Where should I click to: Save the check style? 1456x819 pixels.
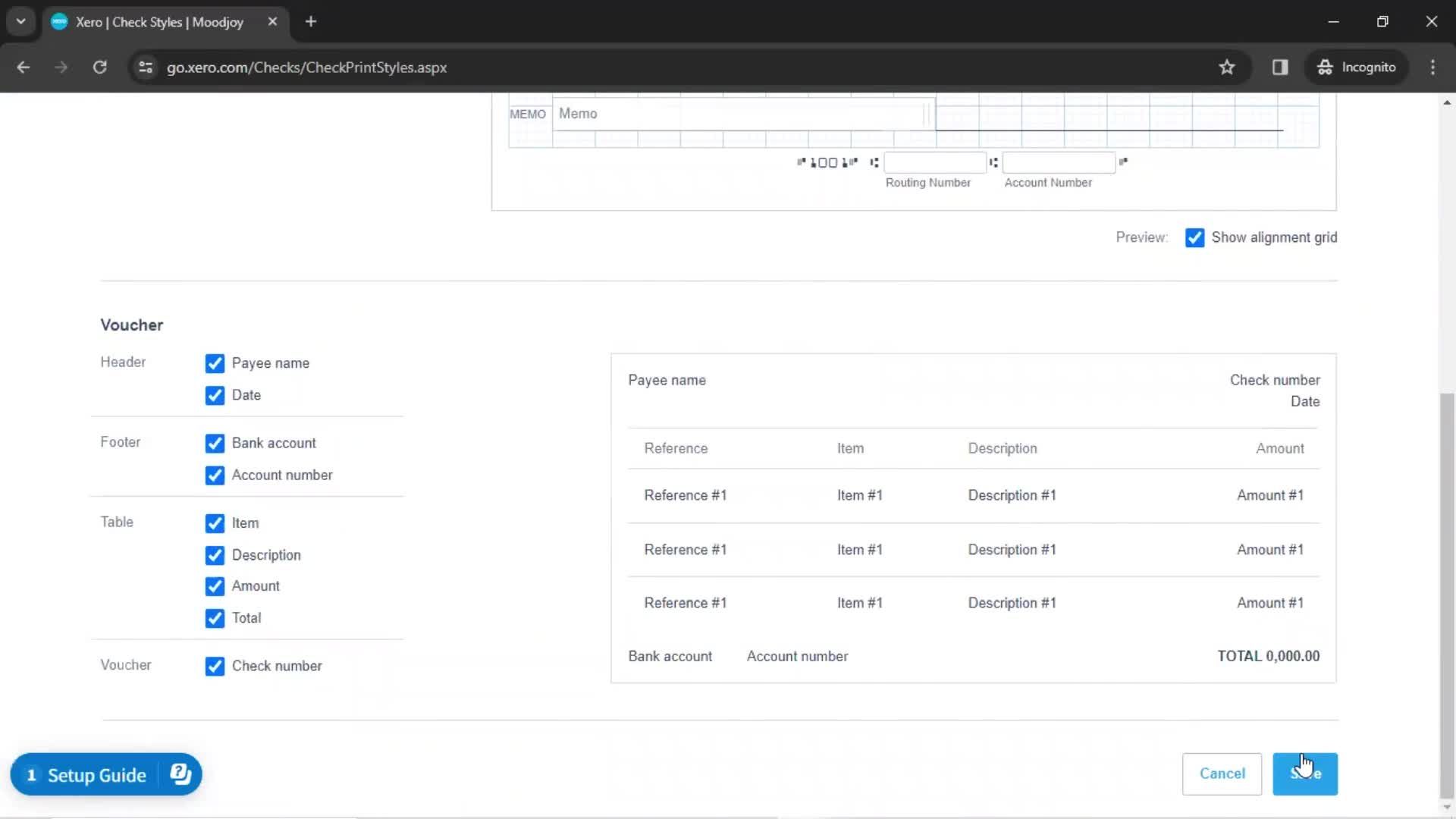[1304, 773]
